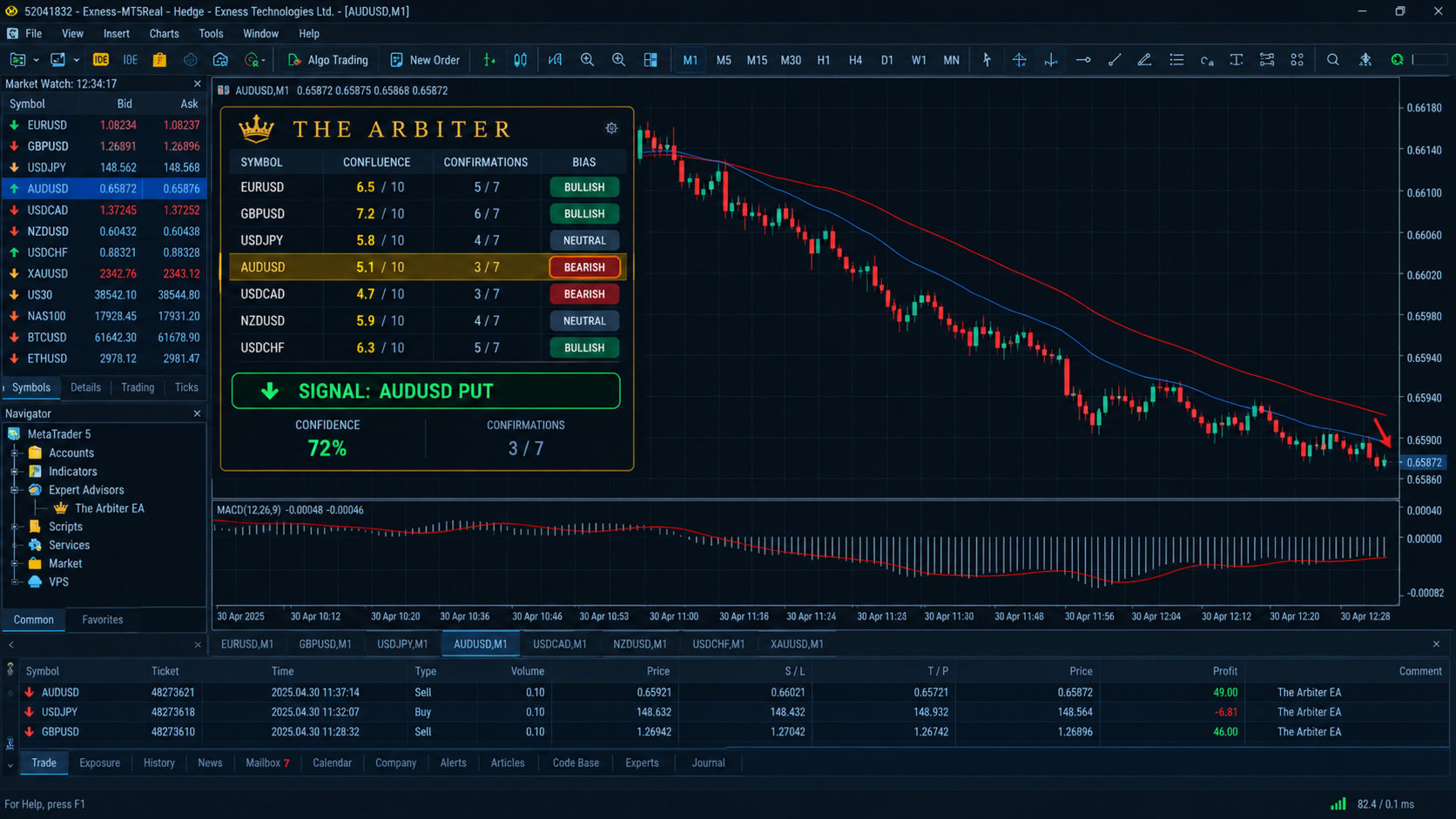Viewport: 1456px width, 819px height.
Task: Click the search magnifier in toolbar
Action: click(1332, 60)
